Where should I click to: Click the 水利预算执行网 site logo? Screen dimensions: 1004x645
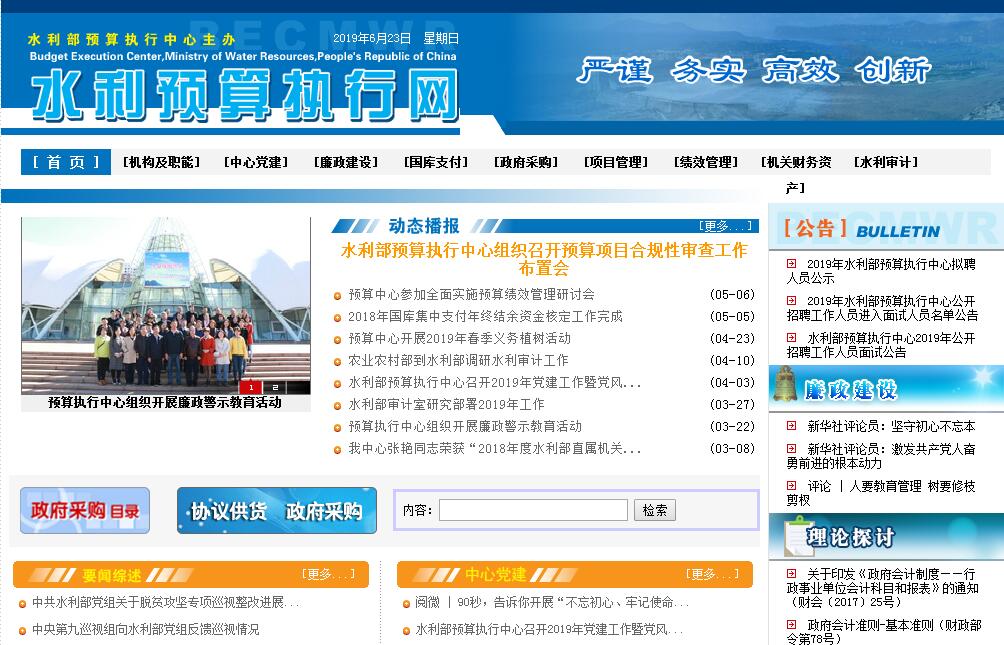[244, 97]
